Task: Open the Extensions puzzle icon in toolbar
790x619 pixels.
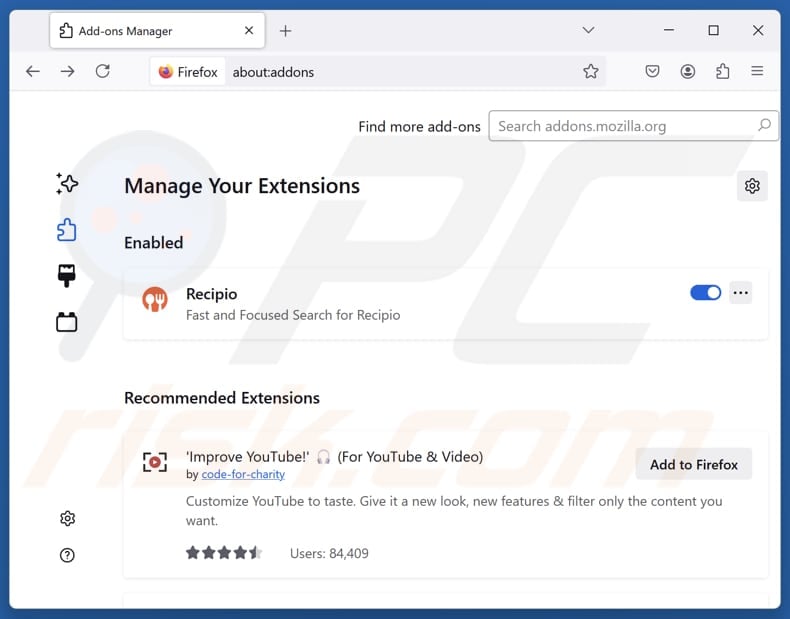Action: [722, 71]
